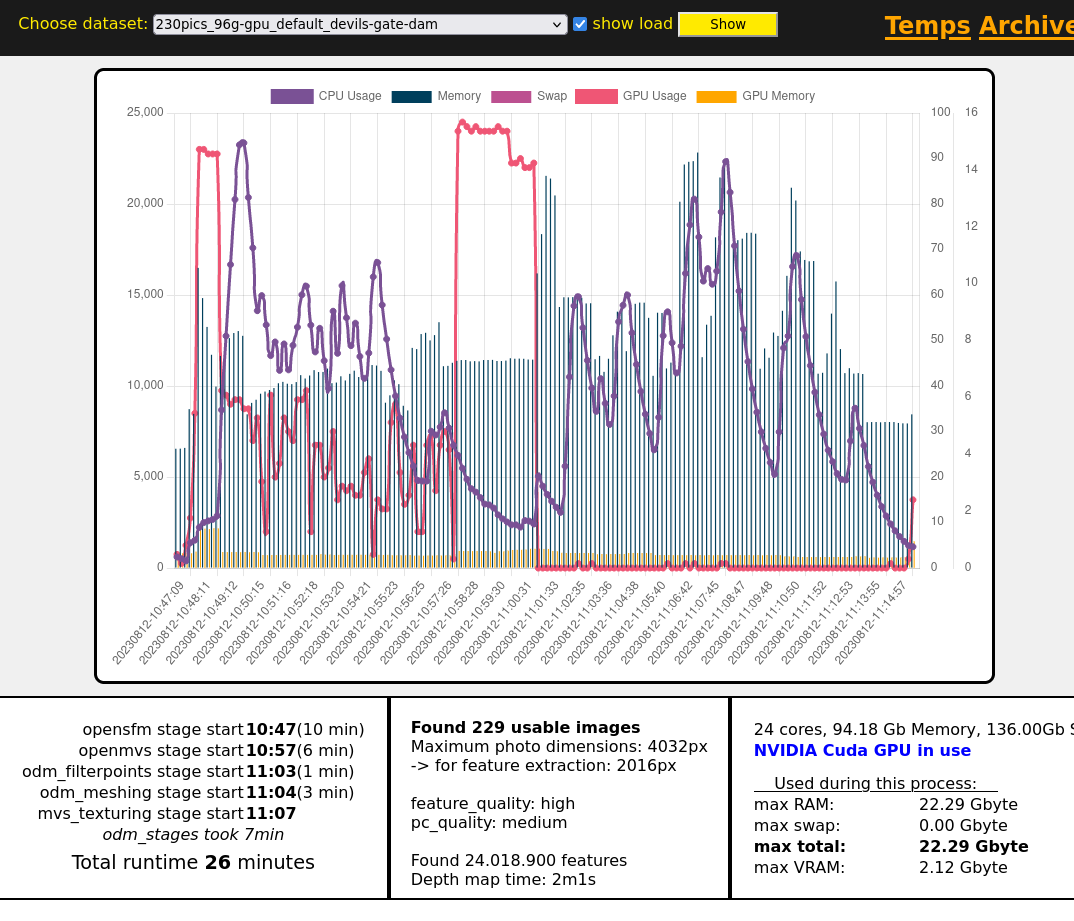This screenshot has width=1074, height=921.
Task: Select the 20230812-10:47:09 x-axis label
Action: point(150,620)
